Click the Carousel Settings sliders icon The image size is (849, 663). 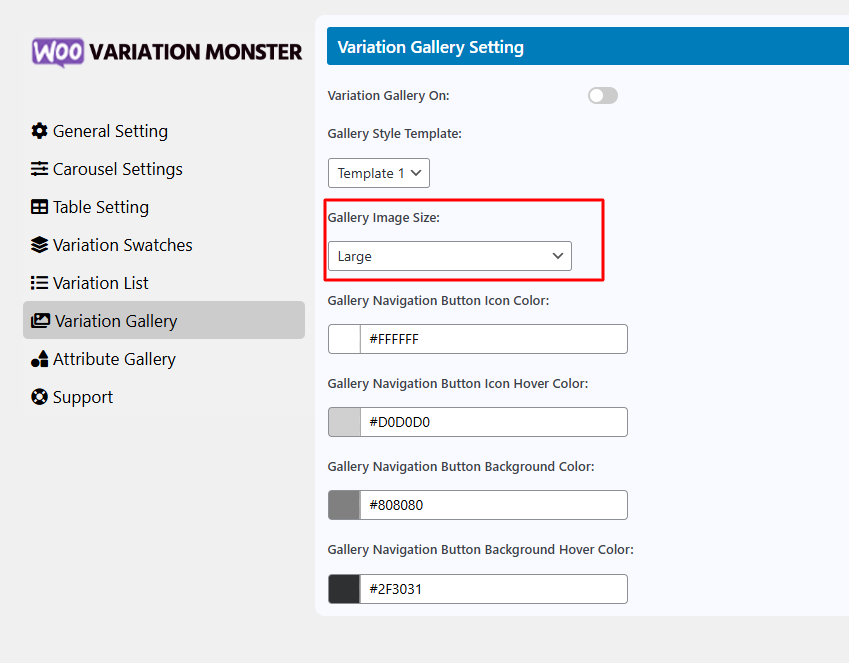[x=39, y=169]
